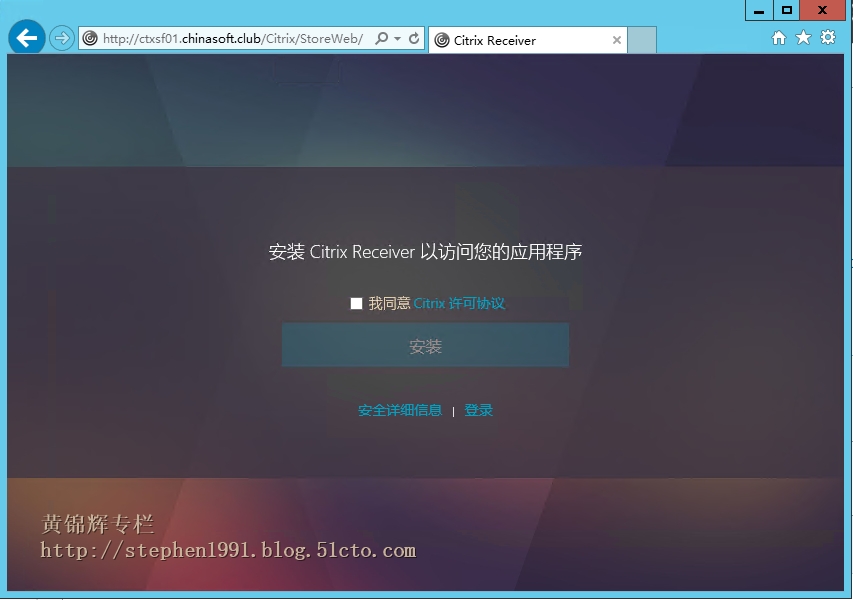Click the 安装 install button
Image resolution: width=853 pixels, height=600 pixels.
[425, 345]
